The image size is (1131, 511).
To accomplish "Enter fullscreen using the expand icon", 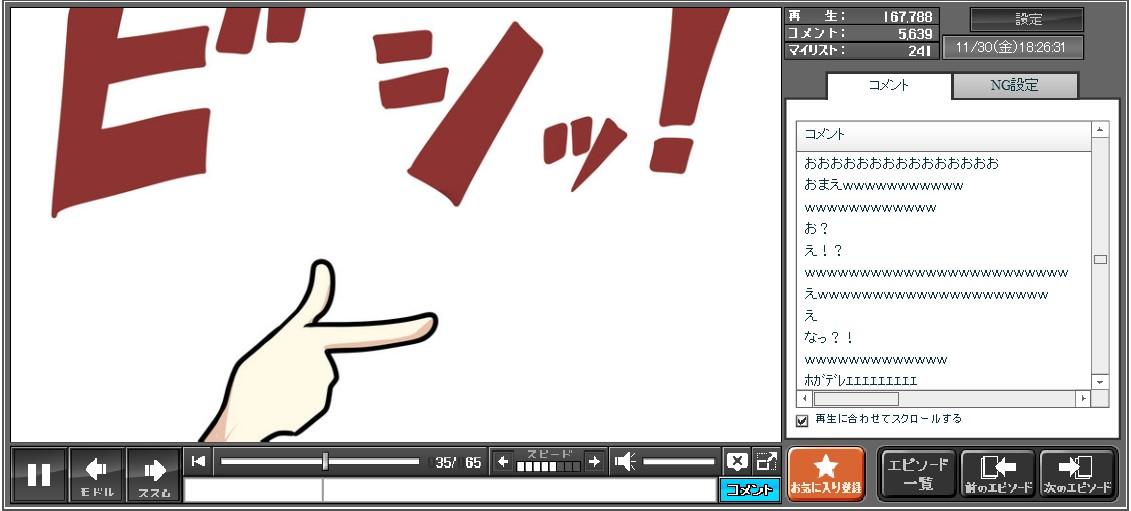I will tap(766, 461).
